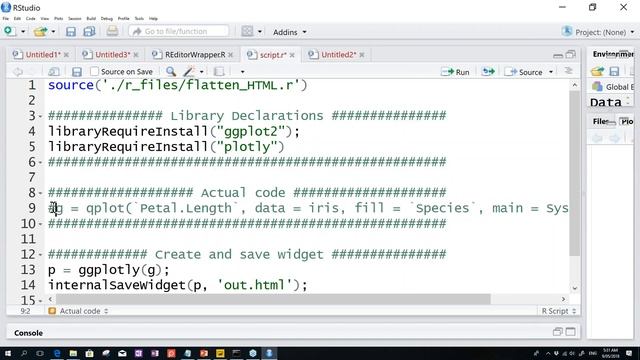The height and width of the screenshot is (360, 640).
Task: Switch to the REditorWrapperR tab
Action: (195, 54)
